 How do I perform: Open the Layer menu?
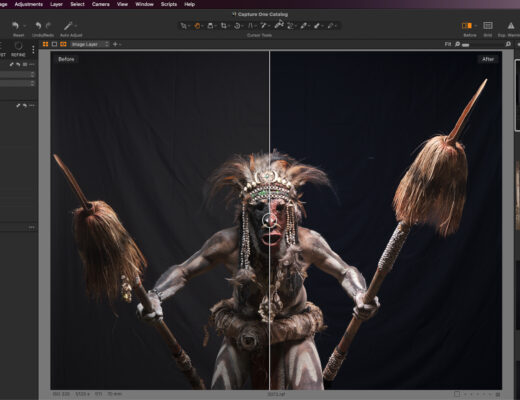point(56,4)
